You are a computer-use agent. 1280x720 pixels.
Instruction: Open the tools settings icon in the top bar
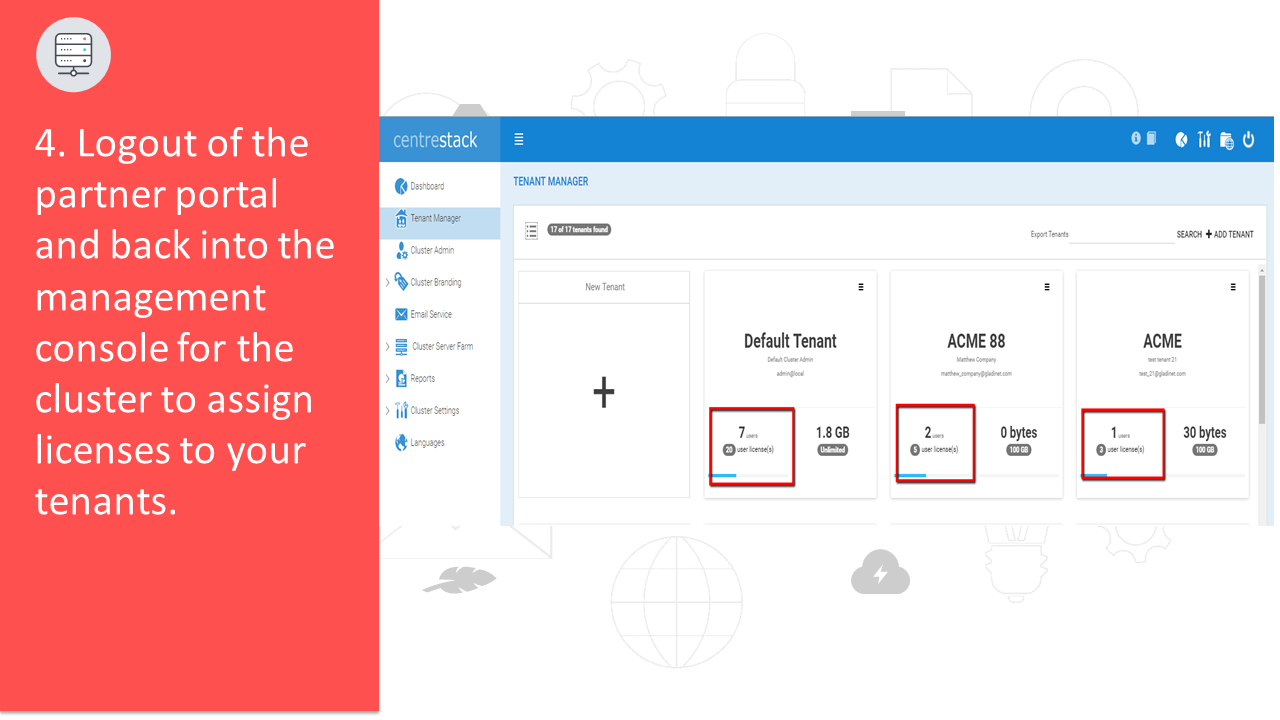pyautogui.click(x=1204, y=140)
